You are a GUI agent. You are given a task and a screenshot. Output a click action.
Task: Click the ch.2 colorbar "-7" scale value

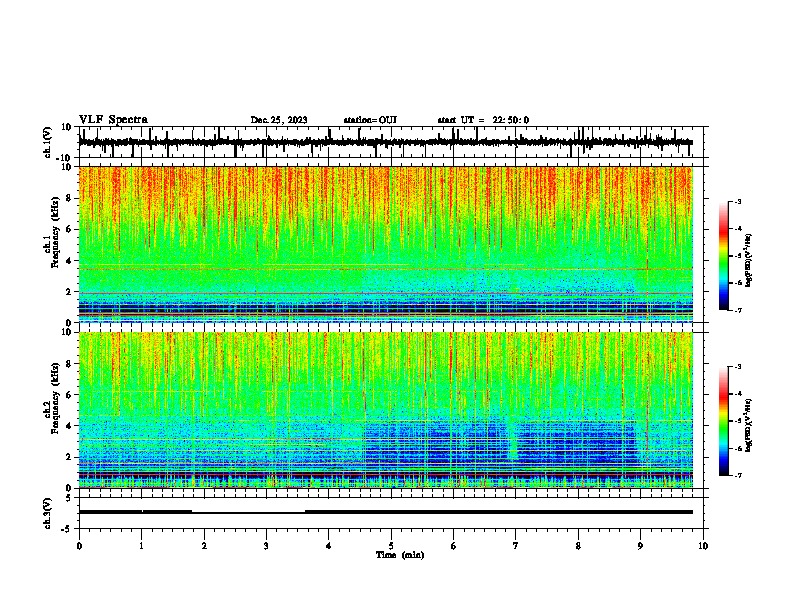[x=737, y=475]
